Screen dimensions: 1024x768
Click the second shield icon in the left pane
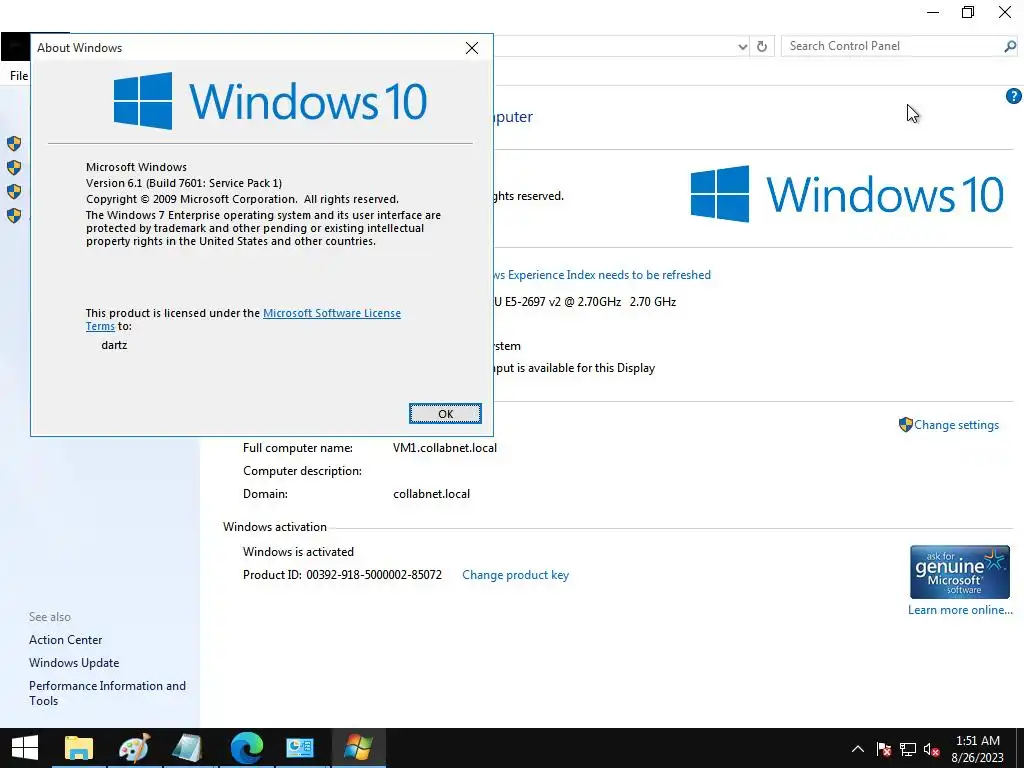(x=14, y=168)
